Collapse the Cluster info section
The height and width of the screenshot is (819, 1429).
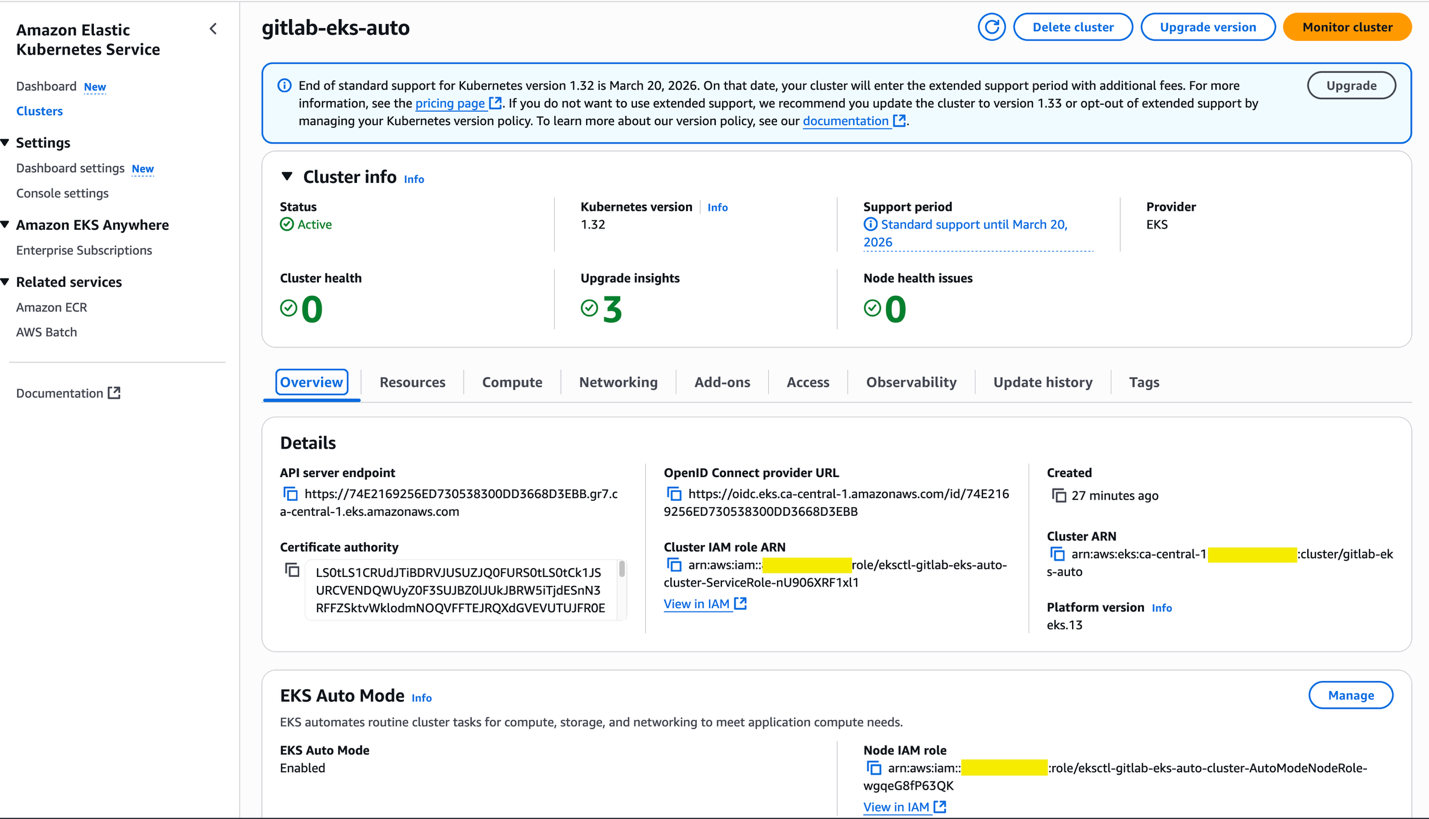click(x=287, y=177)
